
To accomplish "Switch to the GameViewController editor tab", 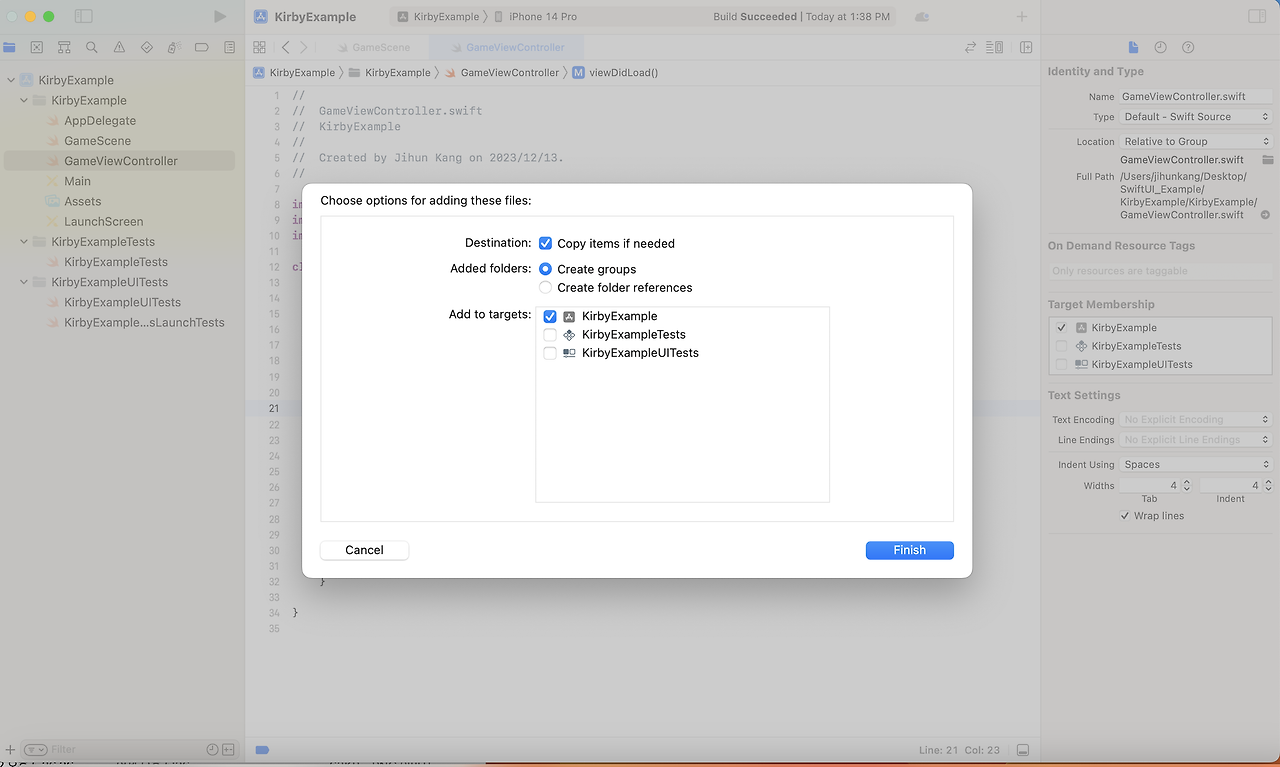I will pyautogui.click(x=508, y=47).
